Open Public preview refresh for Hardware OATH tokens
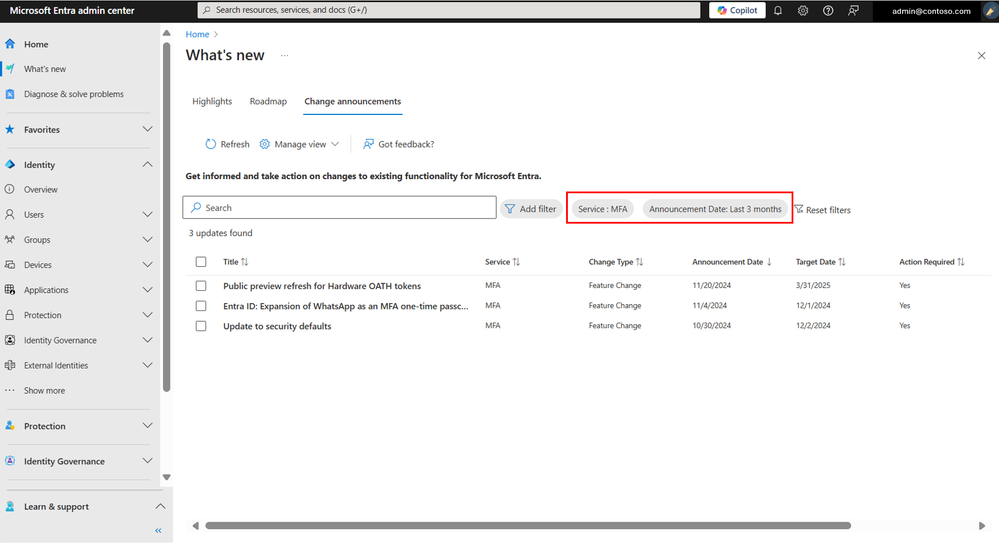This screenshot has width=999, height=553. click(x=322, y=286)
